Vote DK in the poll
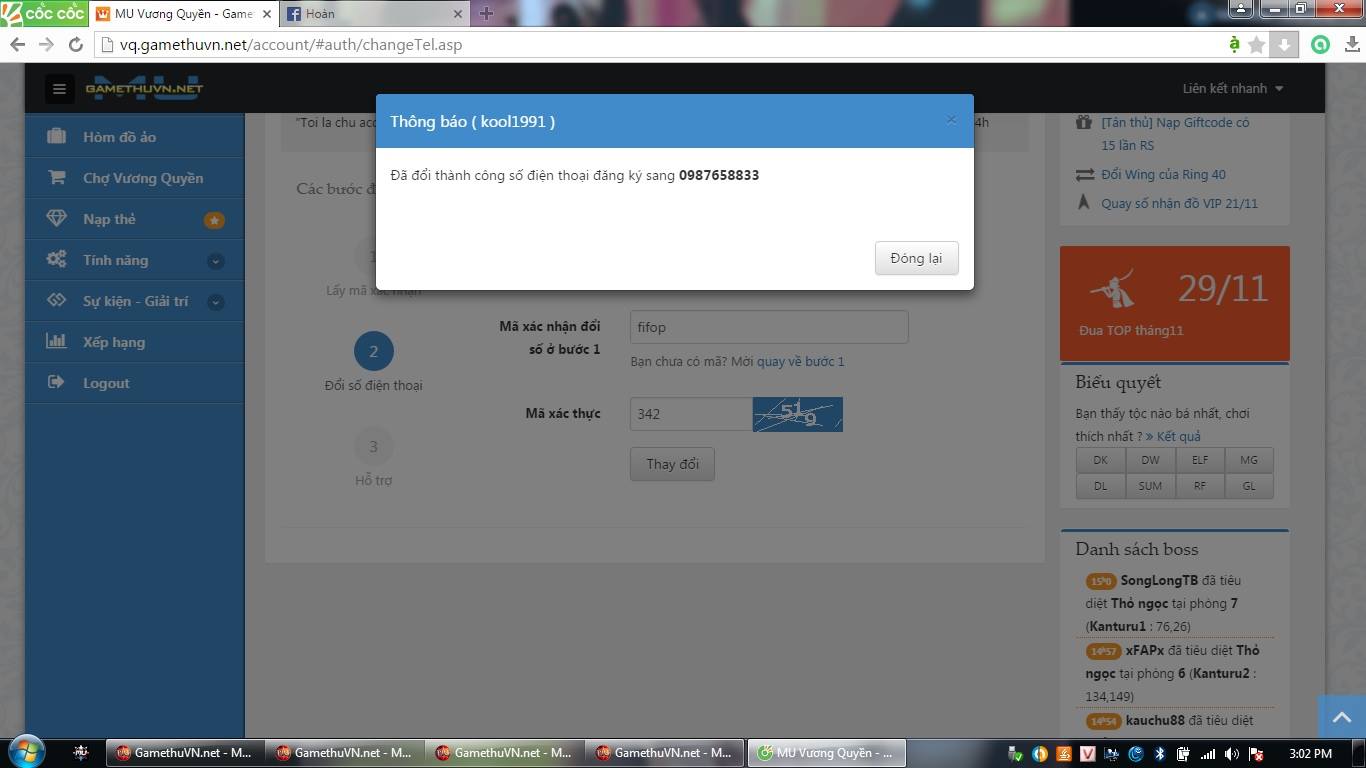Image resolution: width=1366 pixels, height=768 pixels. pyautogui.click(x=1100, y=460)
